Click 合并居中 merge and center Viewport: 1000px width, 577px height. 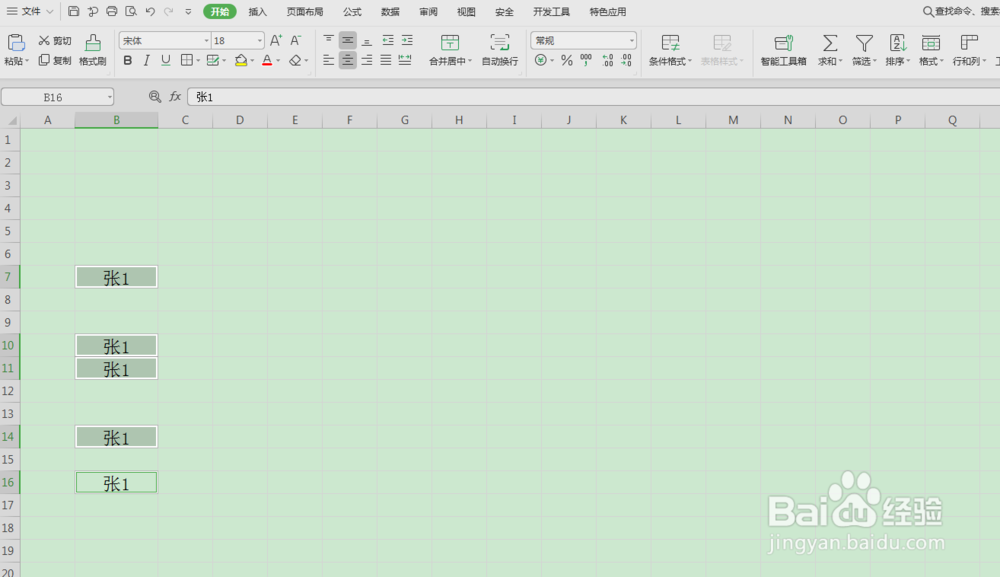pyautogui.click(x=450, y=50)
